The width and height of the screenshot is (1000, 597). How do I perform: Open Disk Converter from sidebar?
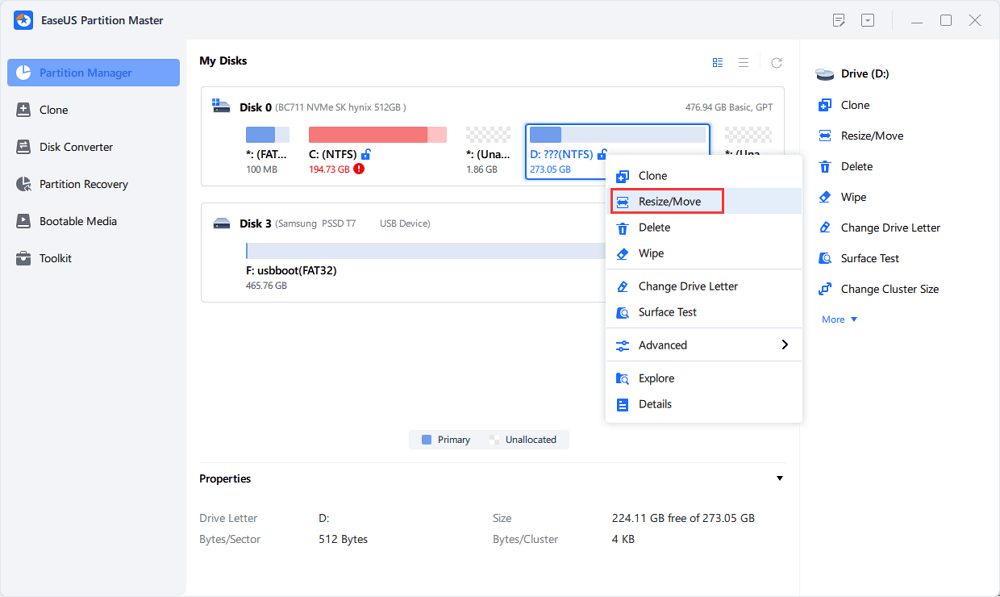click(76, 147)
